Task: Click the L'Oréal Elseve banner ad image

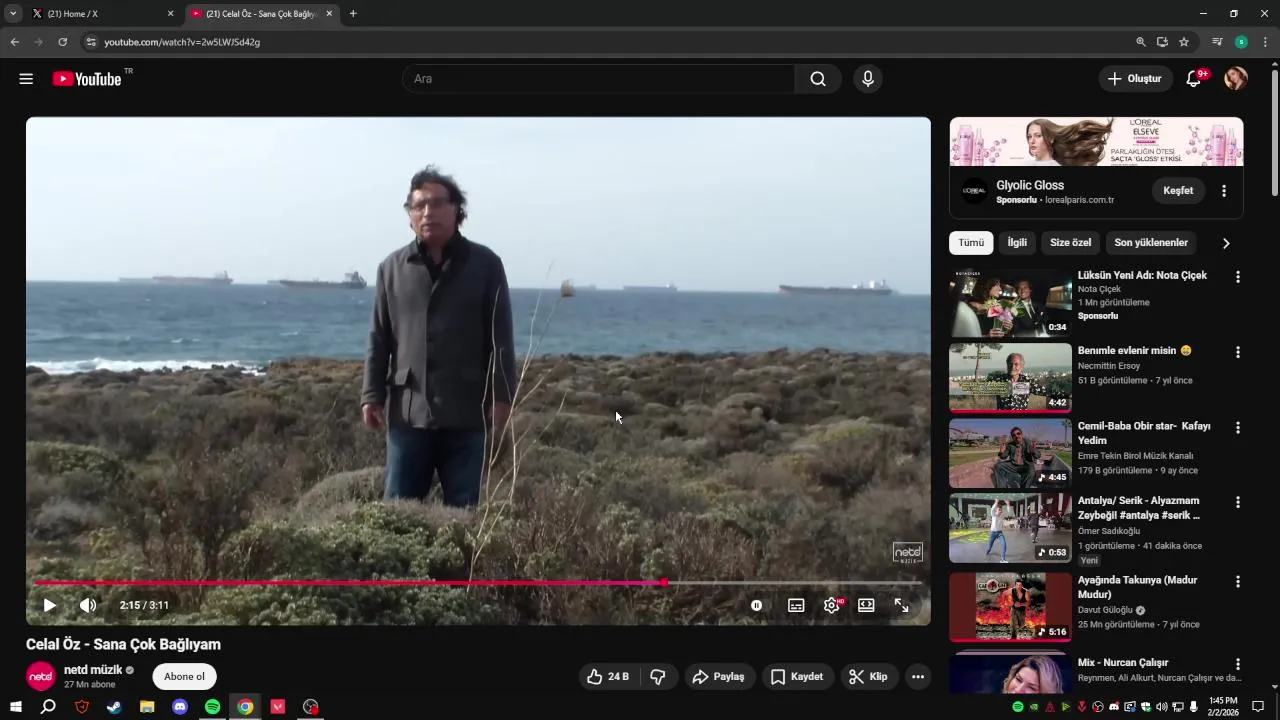Action: [x=1096, y=141]
